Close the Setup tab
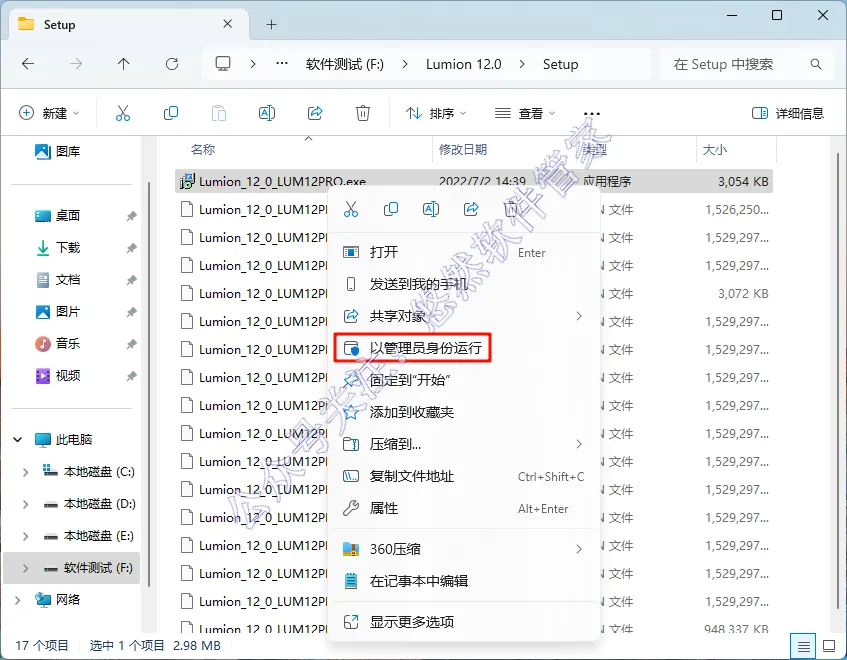 coord(227,24)
